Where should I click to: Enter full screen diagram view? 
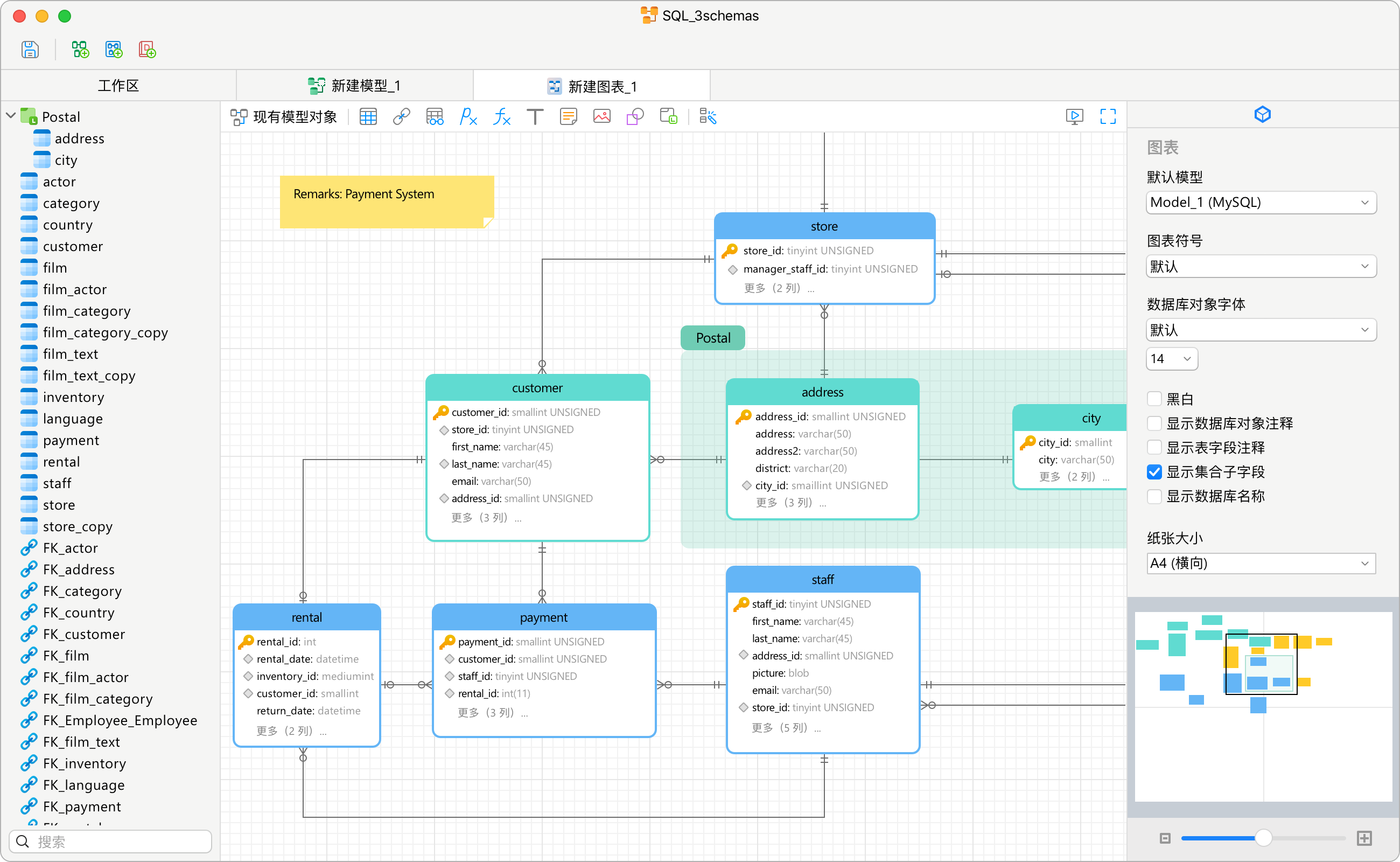[1108, 117]
